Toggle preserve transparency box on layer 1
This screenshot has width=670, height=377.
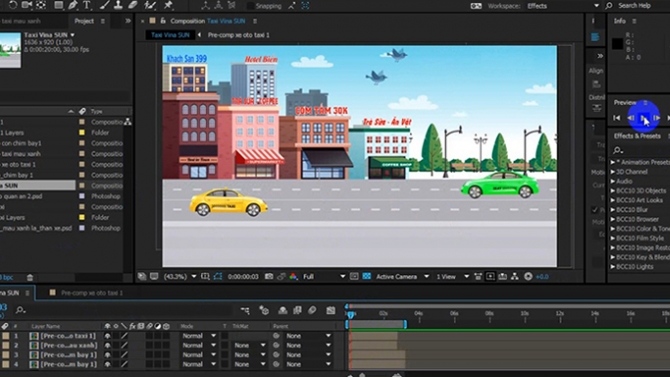224,336
